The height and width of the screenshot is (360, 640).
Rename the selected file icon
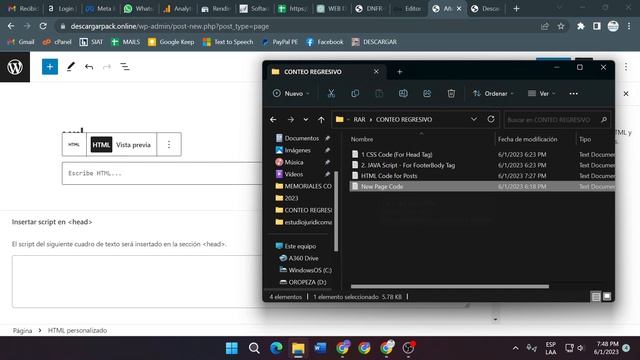(403, 93)
